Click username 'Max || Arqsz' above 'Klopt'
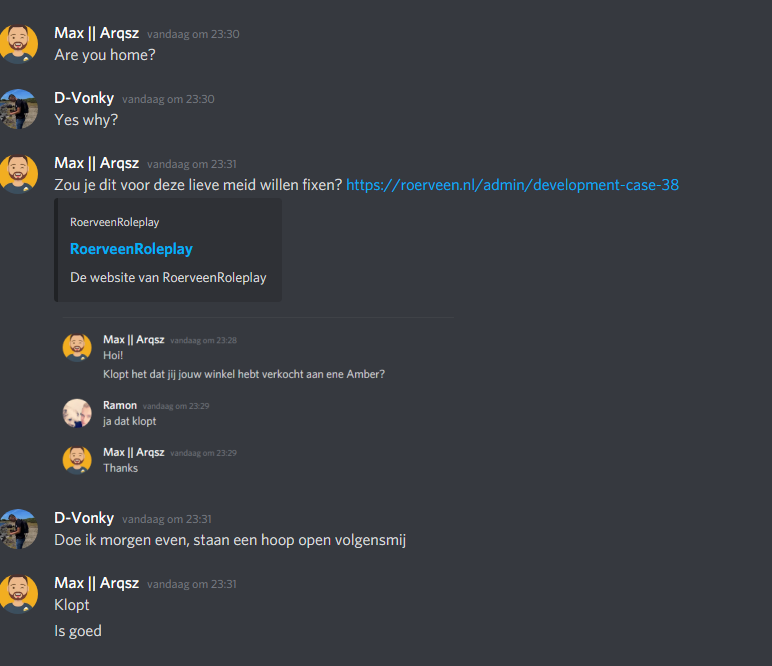This screenshot has width=772, height=666. click(96, 583)
